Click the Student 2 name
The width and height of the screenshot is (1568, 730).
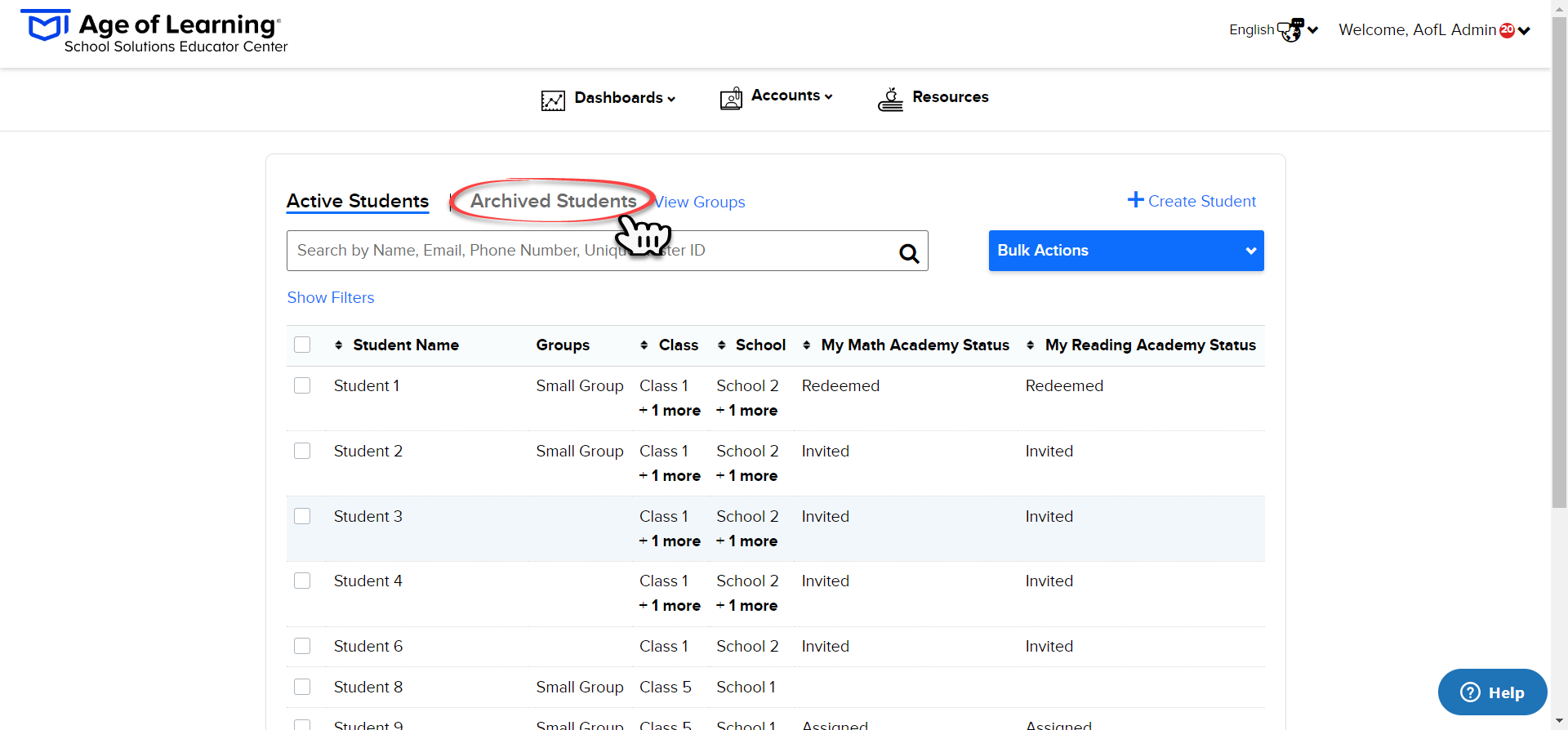point(368,451)
